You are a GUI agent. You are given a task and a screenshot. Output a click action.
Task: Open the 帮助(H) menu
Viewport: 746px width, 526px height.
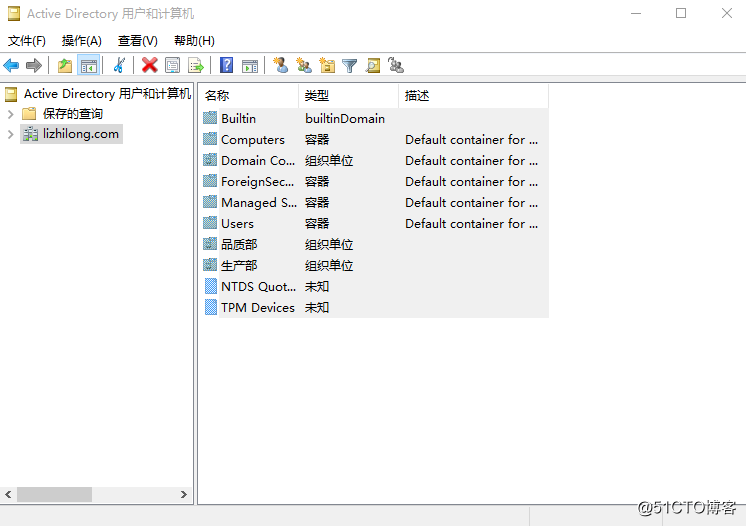coord(194,41)
